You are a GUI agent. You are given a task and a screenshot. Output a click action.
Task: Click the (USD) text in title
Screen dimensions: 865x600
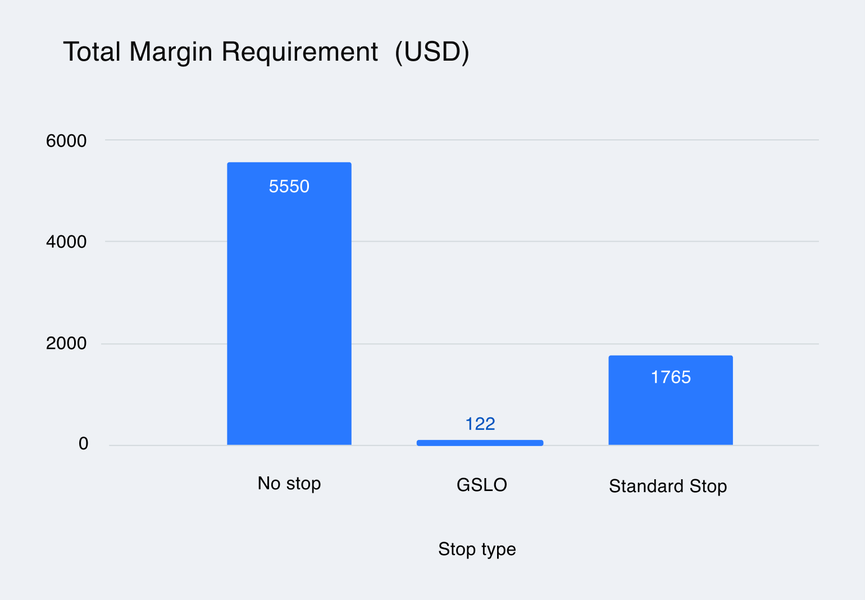pyautogui.click(x=432, y=53)
